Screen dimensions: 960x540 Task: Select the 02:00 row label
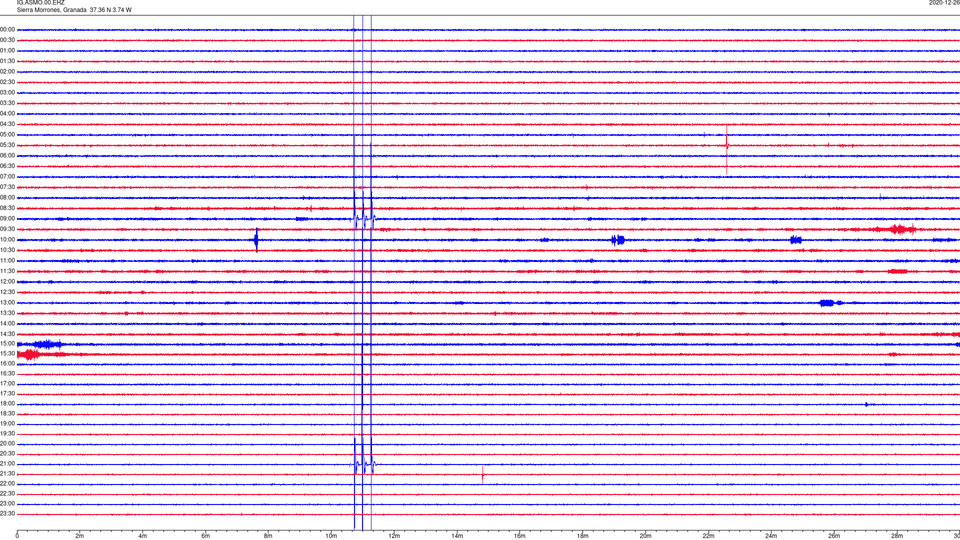(x=7, y=72)
